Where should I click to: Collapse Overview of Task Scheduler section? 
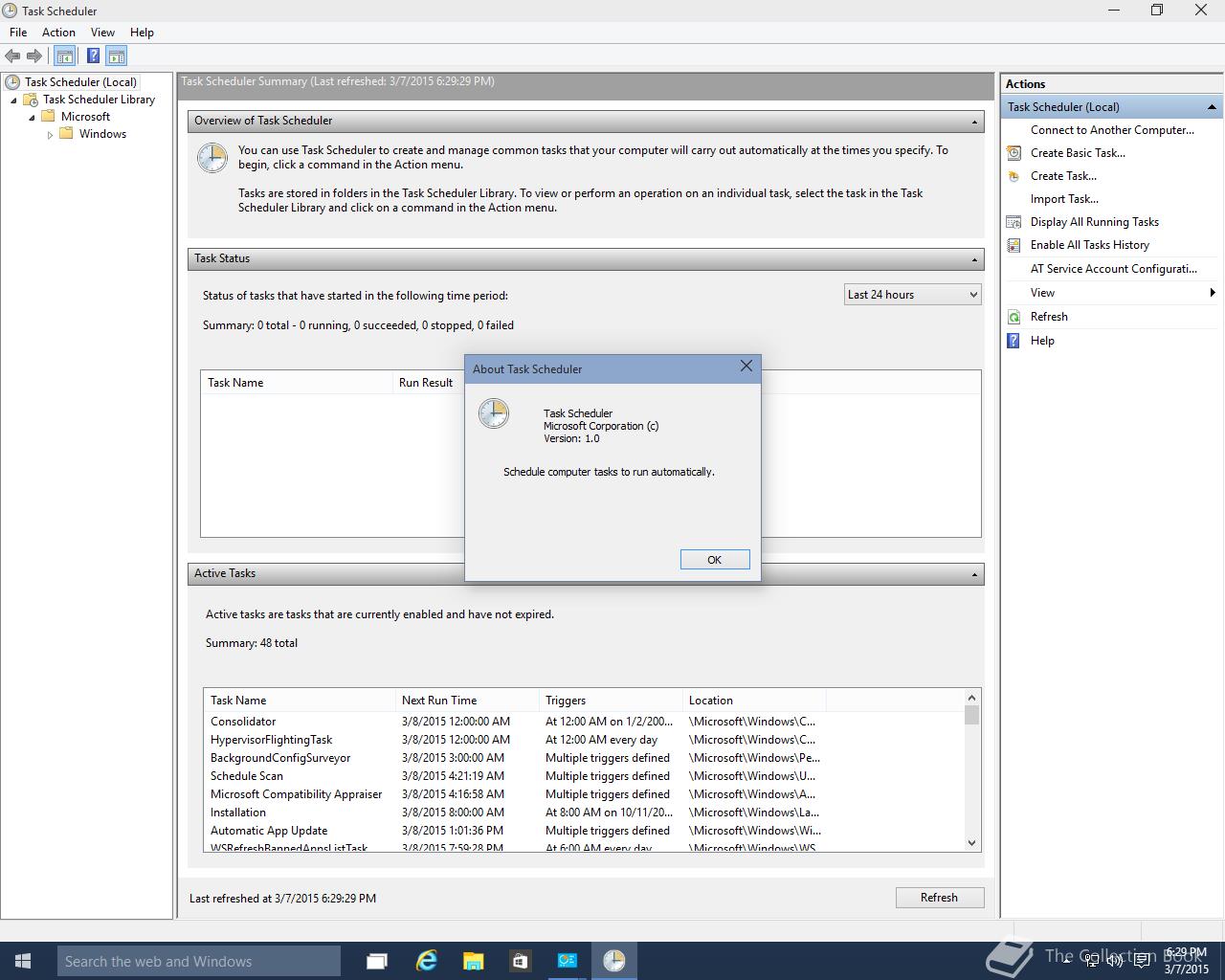974,122
